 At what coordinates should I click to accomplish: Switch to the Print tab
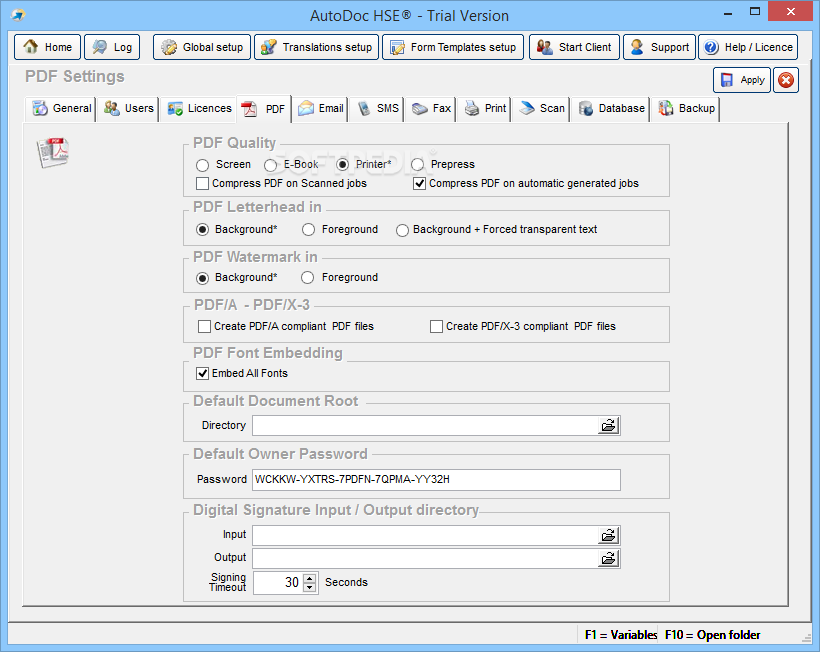click(485, 109)
